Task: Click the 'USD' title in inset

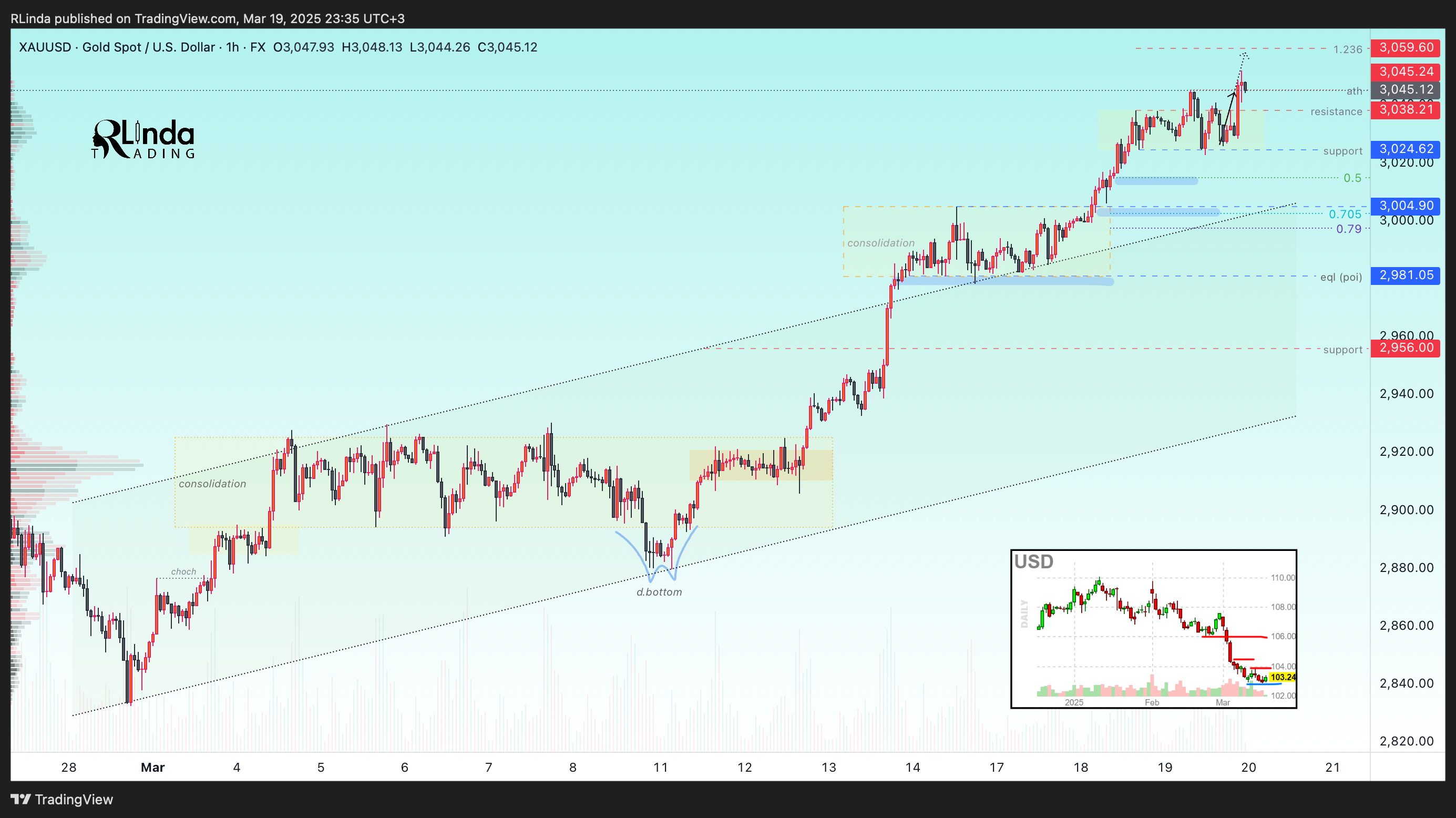Action: coord(1033,561)
